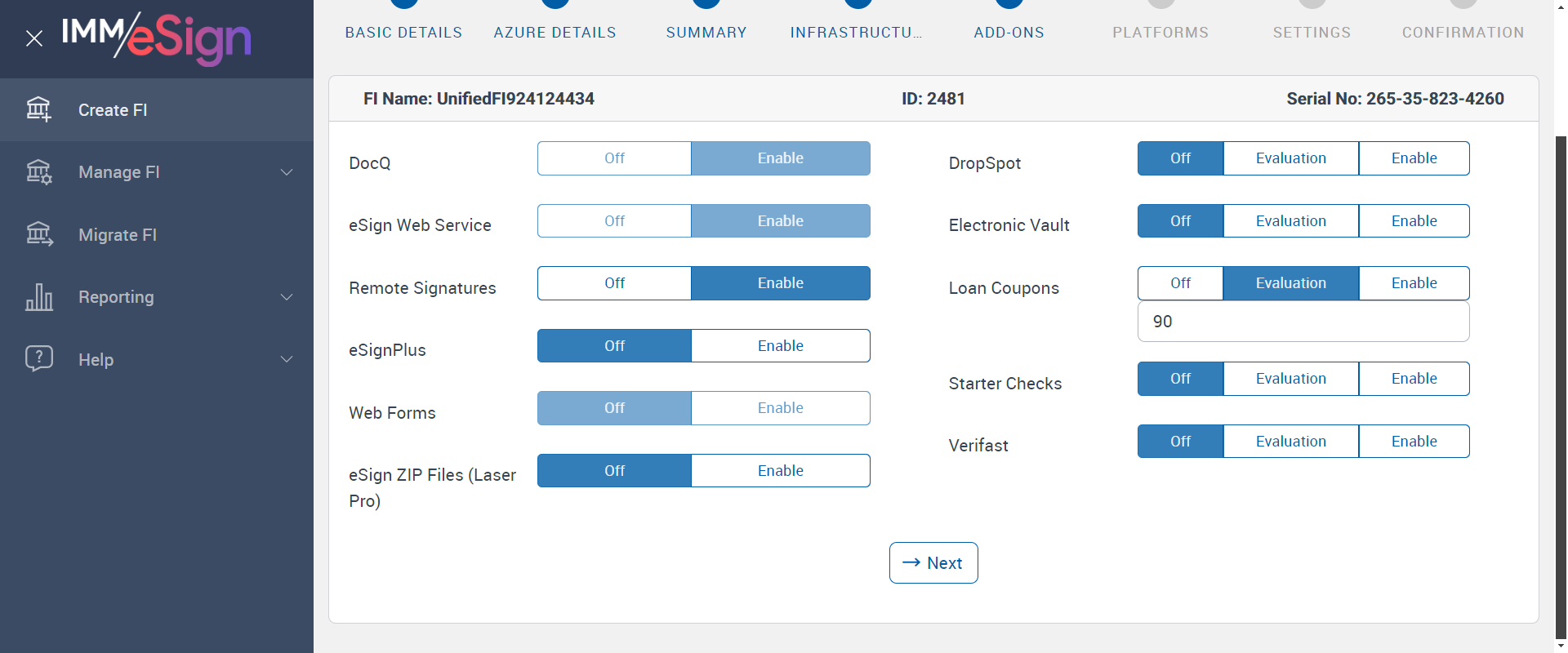Screen dimensions: 1568x653
Task: Go to the Basic Details step
Action: tap(403, 33)
